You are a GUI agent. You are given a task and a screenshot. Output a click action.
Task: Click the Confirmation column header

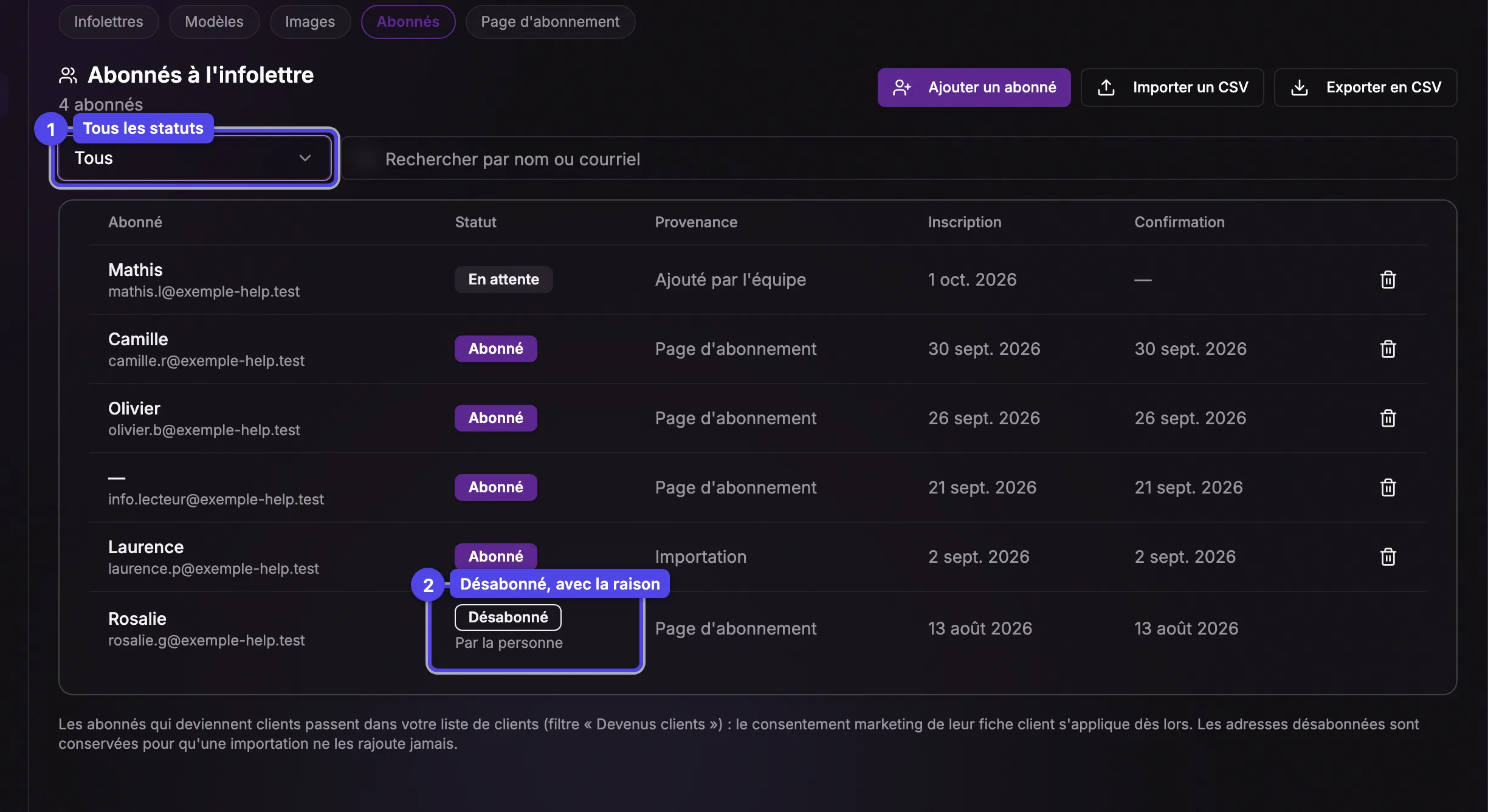coord(1179,222)
